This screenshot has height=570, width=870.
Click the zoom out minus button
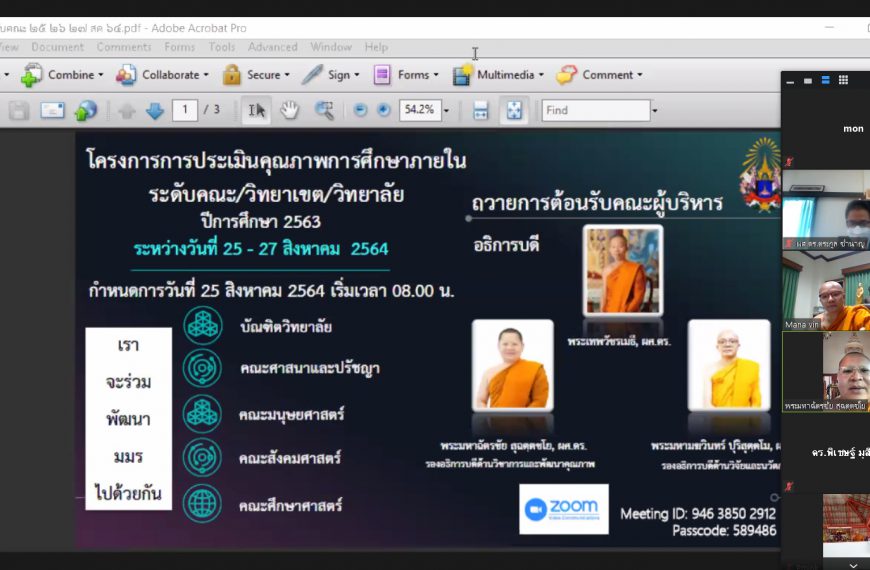(x=360, y=110)
